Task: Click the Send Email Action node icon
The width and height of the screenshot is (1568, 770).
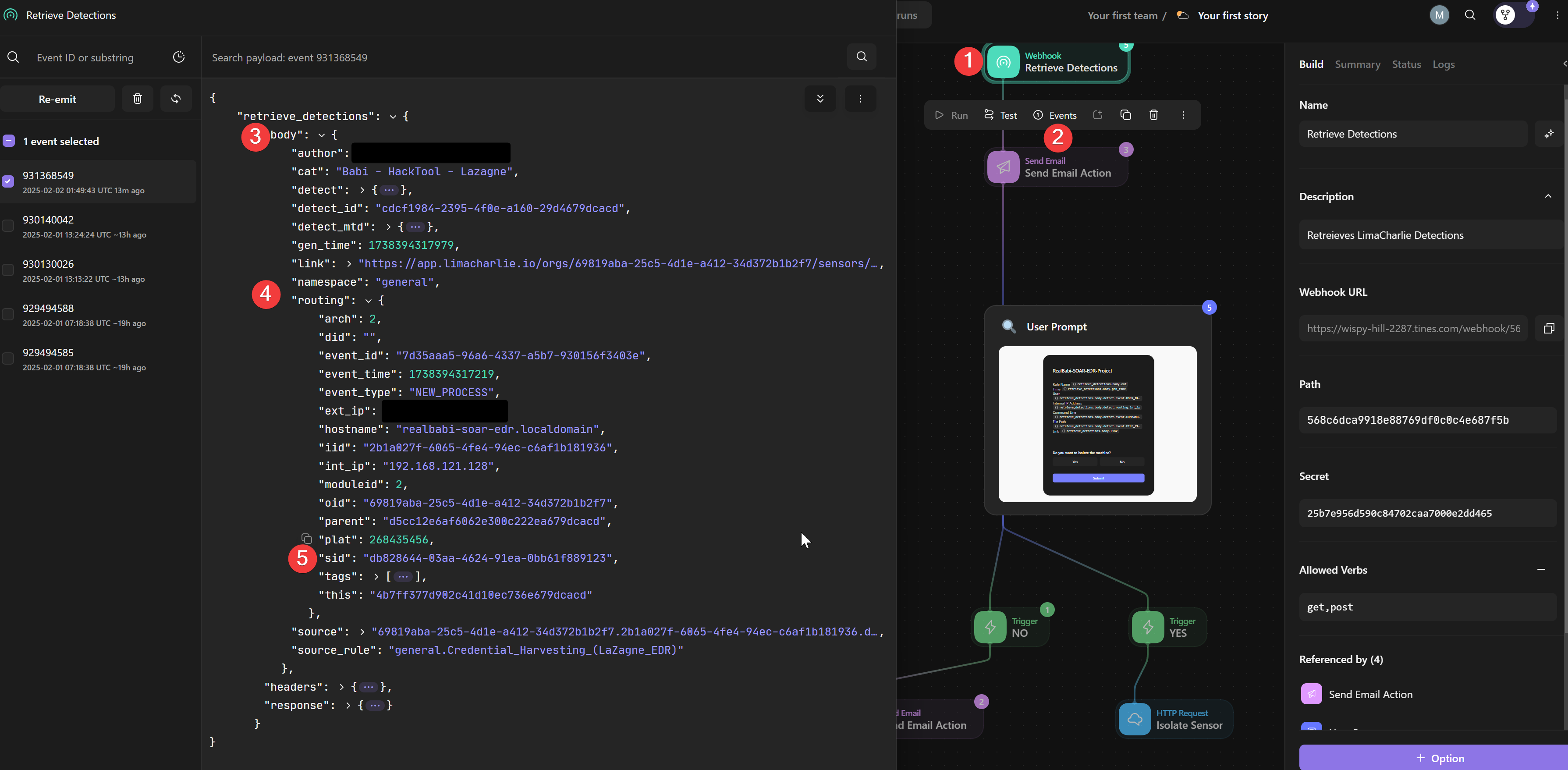Action: click(x=1003, y=167)
